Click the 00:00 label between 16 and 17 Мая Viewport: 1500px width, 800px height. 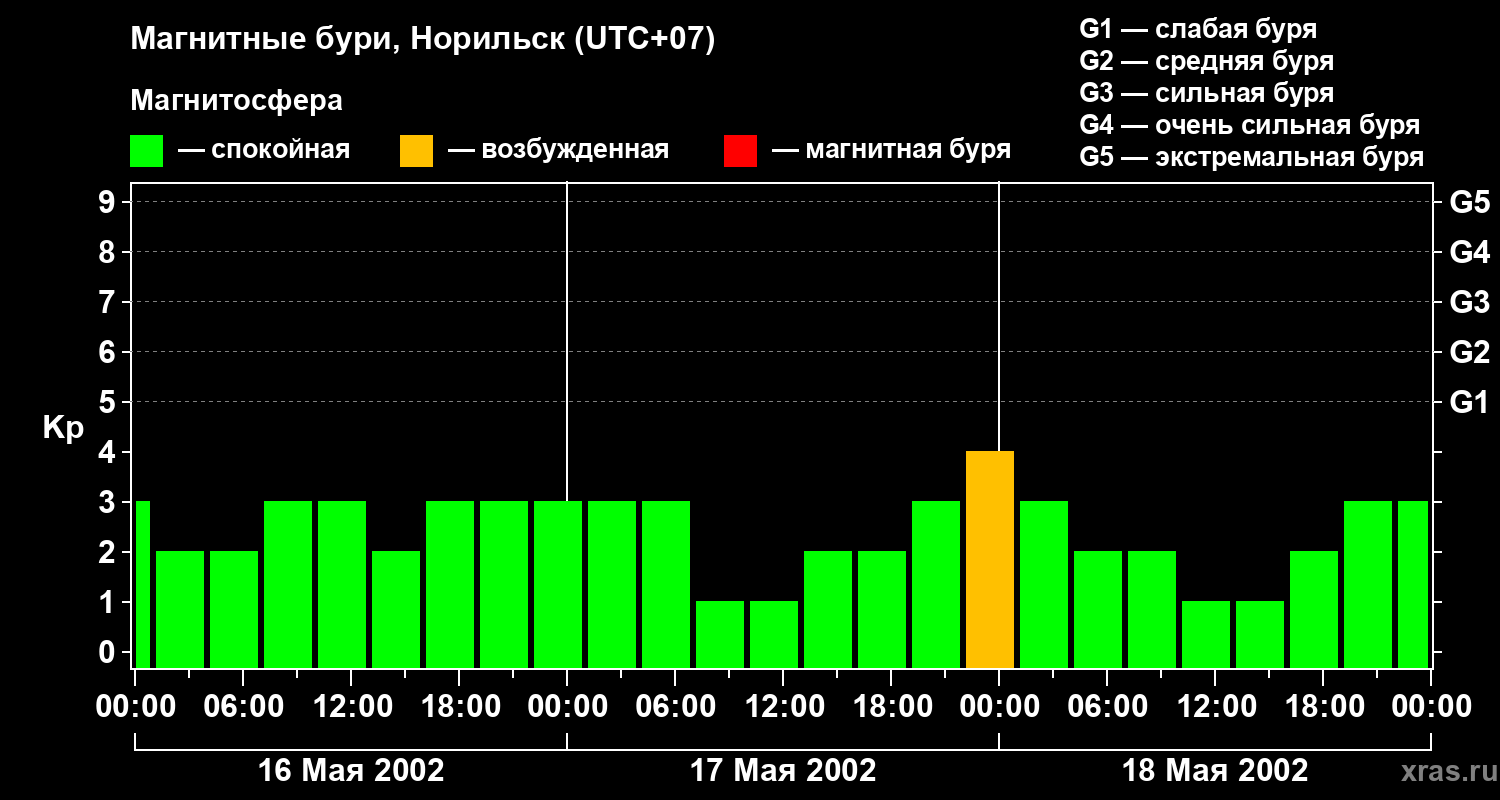point(567,707)
